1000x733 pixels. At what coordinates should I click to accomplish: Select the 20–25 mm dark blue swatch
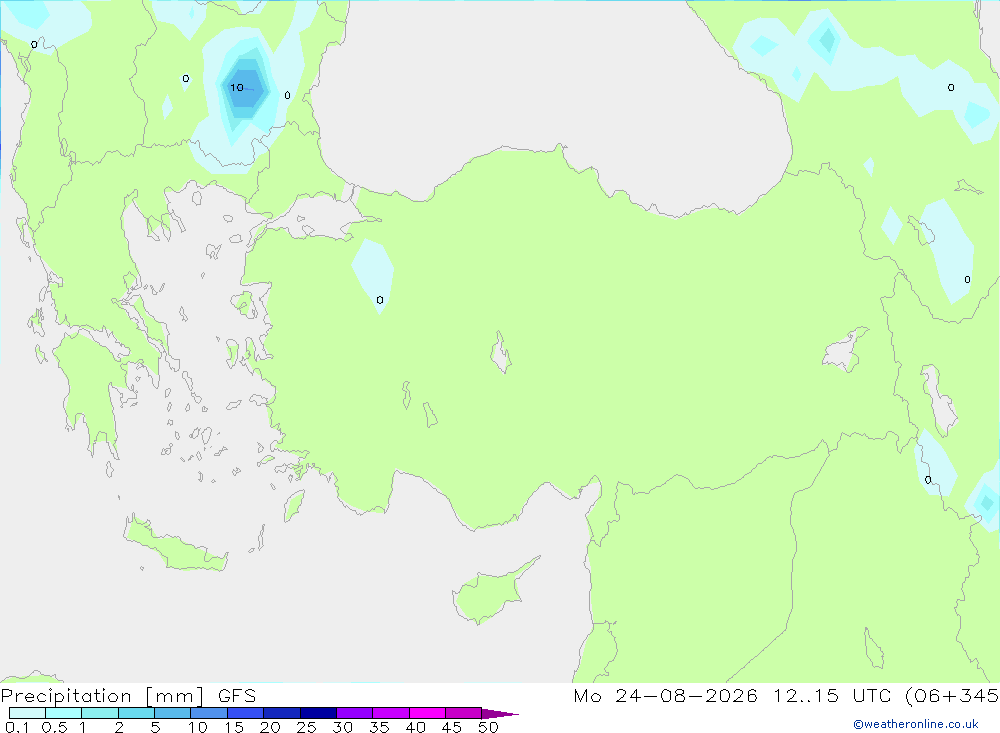tap(282, 713)
